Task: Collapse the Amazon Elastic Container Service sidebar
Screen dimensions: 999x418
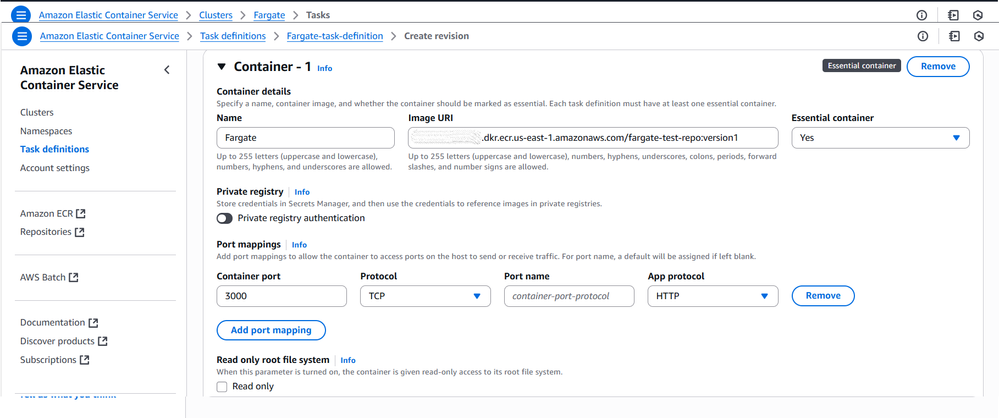Action: point(167,70)
